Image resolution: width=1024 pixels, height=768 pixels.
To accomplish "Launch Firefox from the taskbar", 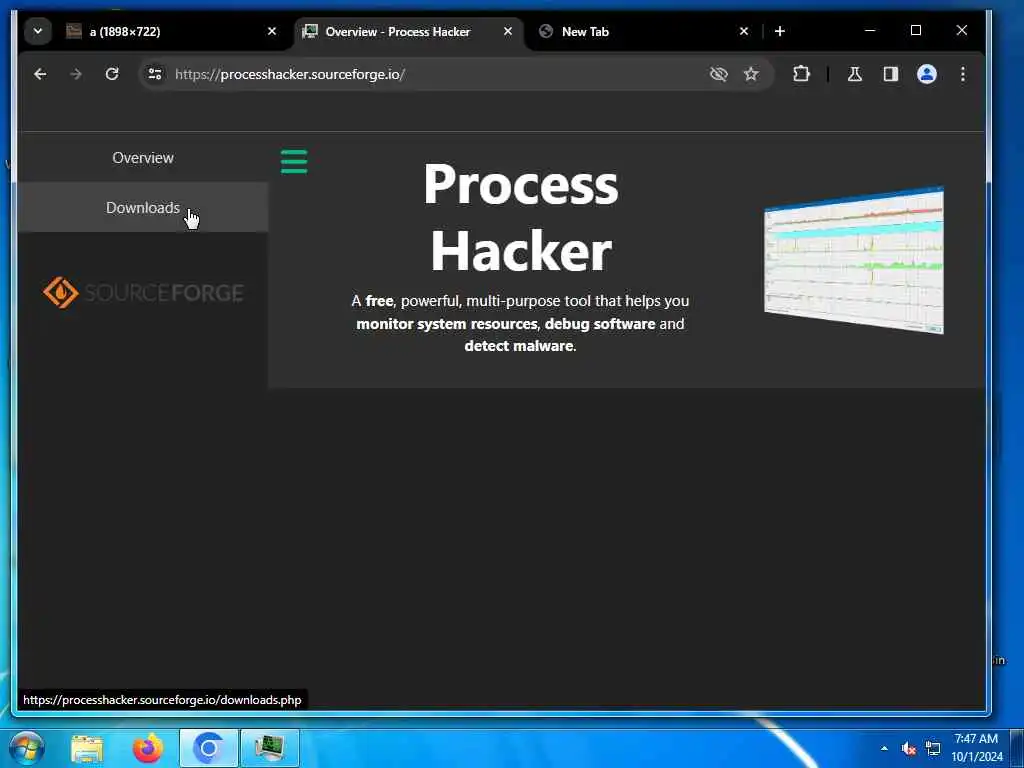I will click(x=148, y=748).
